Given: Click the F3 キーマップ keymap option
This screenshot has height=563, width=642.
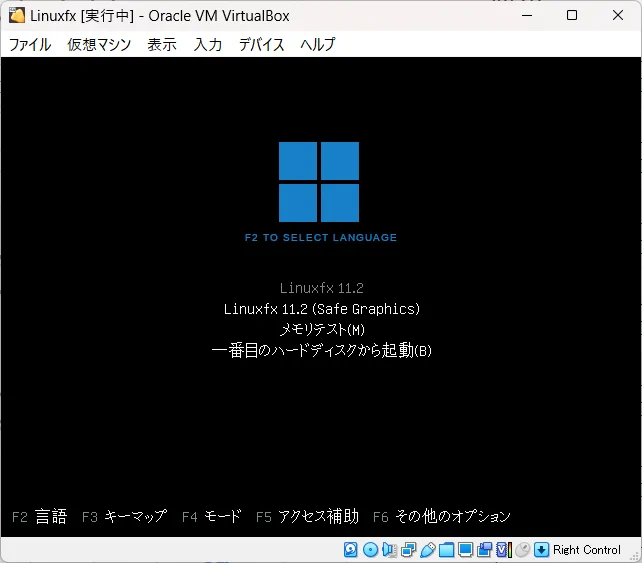Looking at the screenshot, I should pyautogui.click(x=124, y=516).
